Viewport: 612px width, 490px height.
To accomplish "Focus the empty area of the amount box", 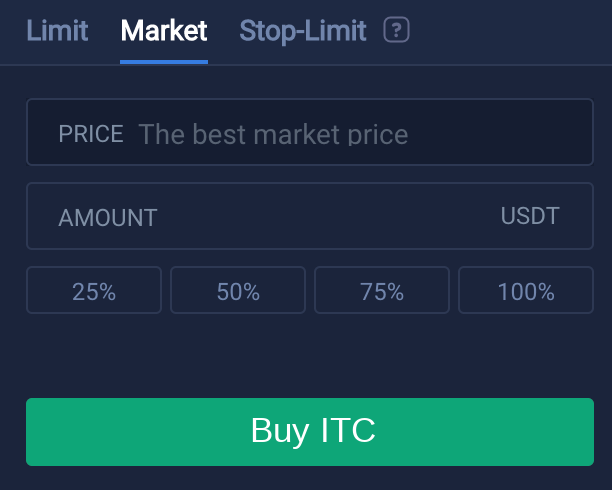I will tap(328, 216).
